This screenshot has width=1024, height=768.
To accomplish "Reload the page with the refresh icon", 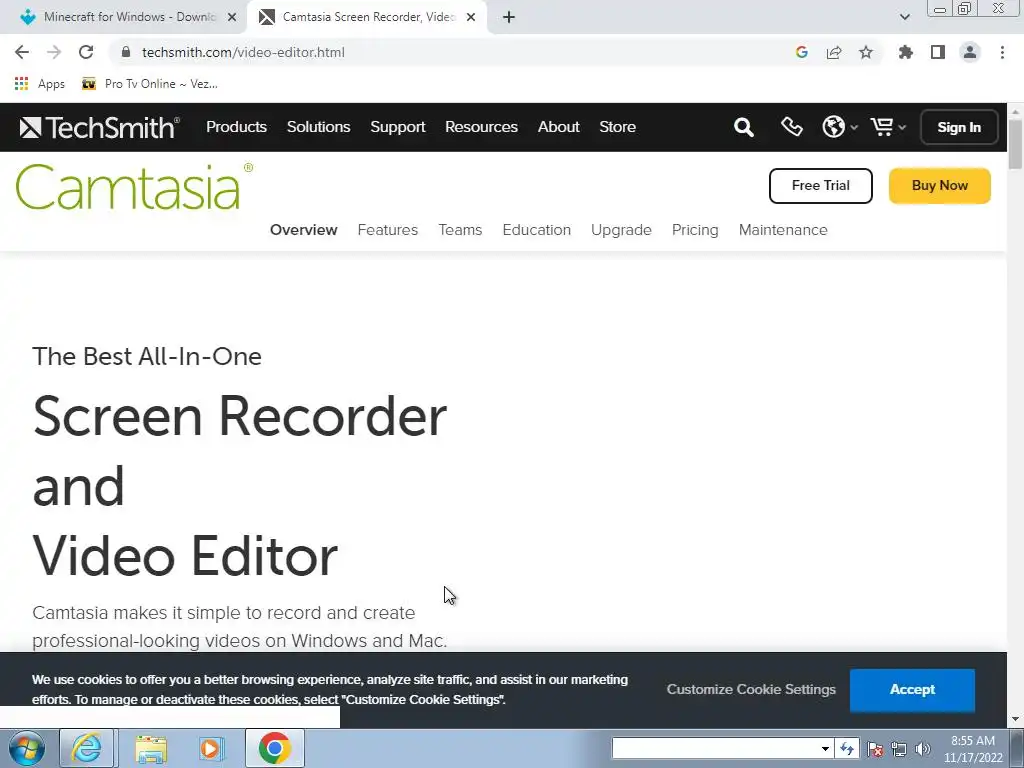I will coord(86,52).
